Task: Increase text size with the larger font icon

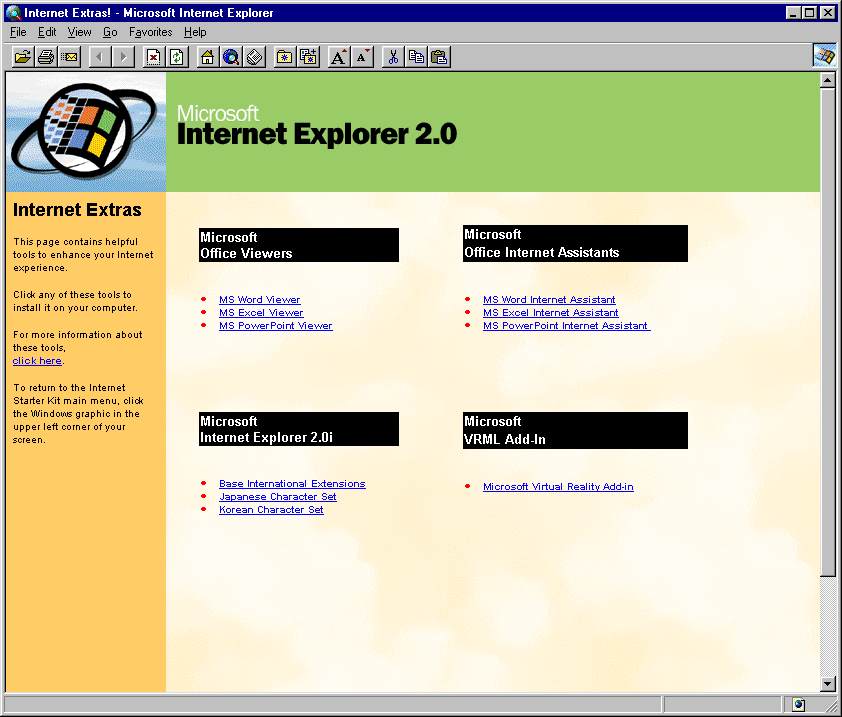Action: tap(338, 56)
